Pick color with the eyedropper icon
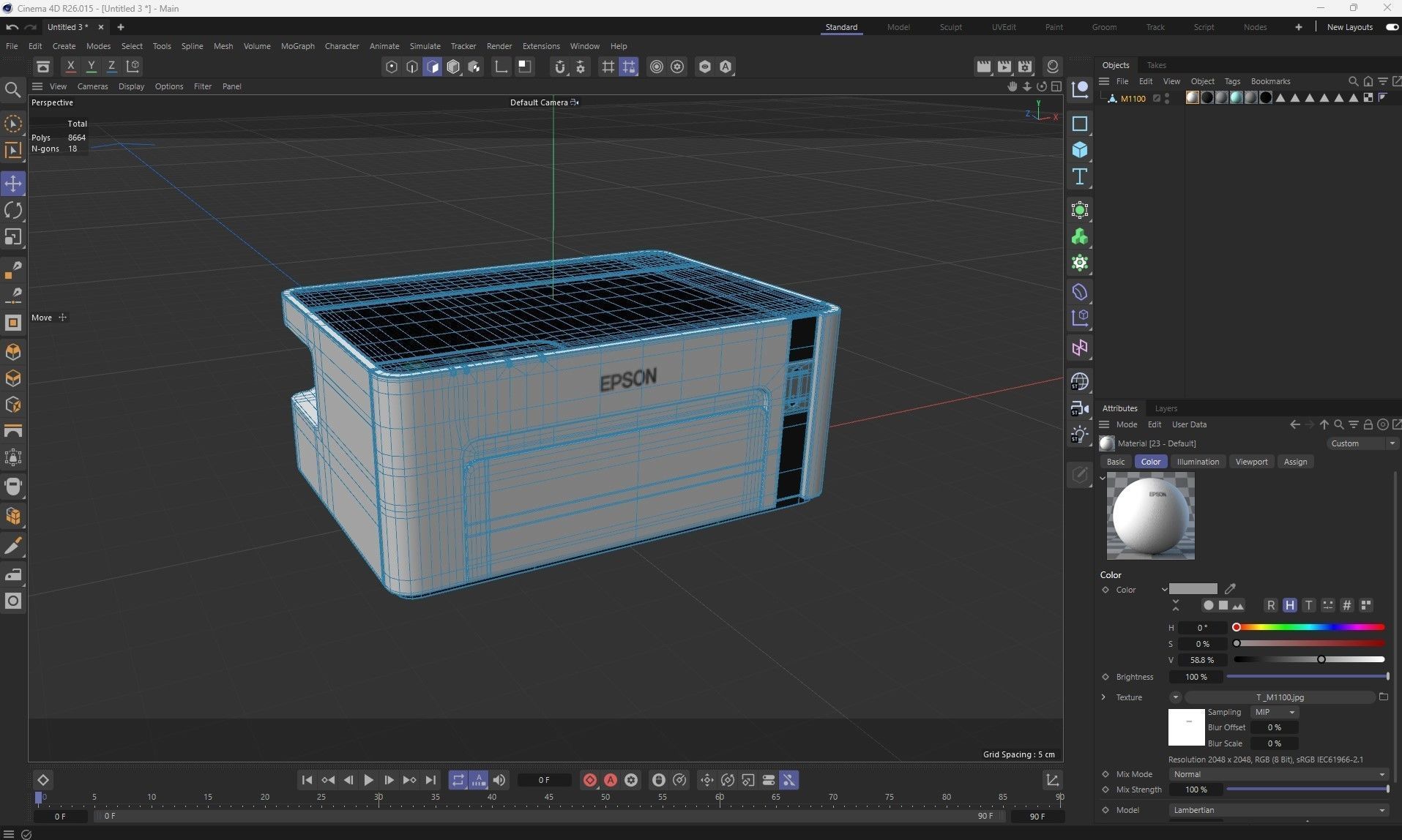The image size is (1402, 840). click(x=1231, y=588)
